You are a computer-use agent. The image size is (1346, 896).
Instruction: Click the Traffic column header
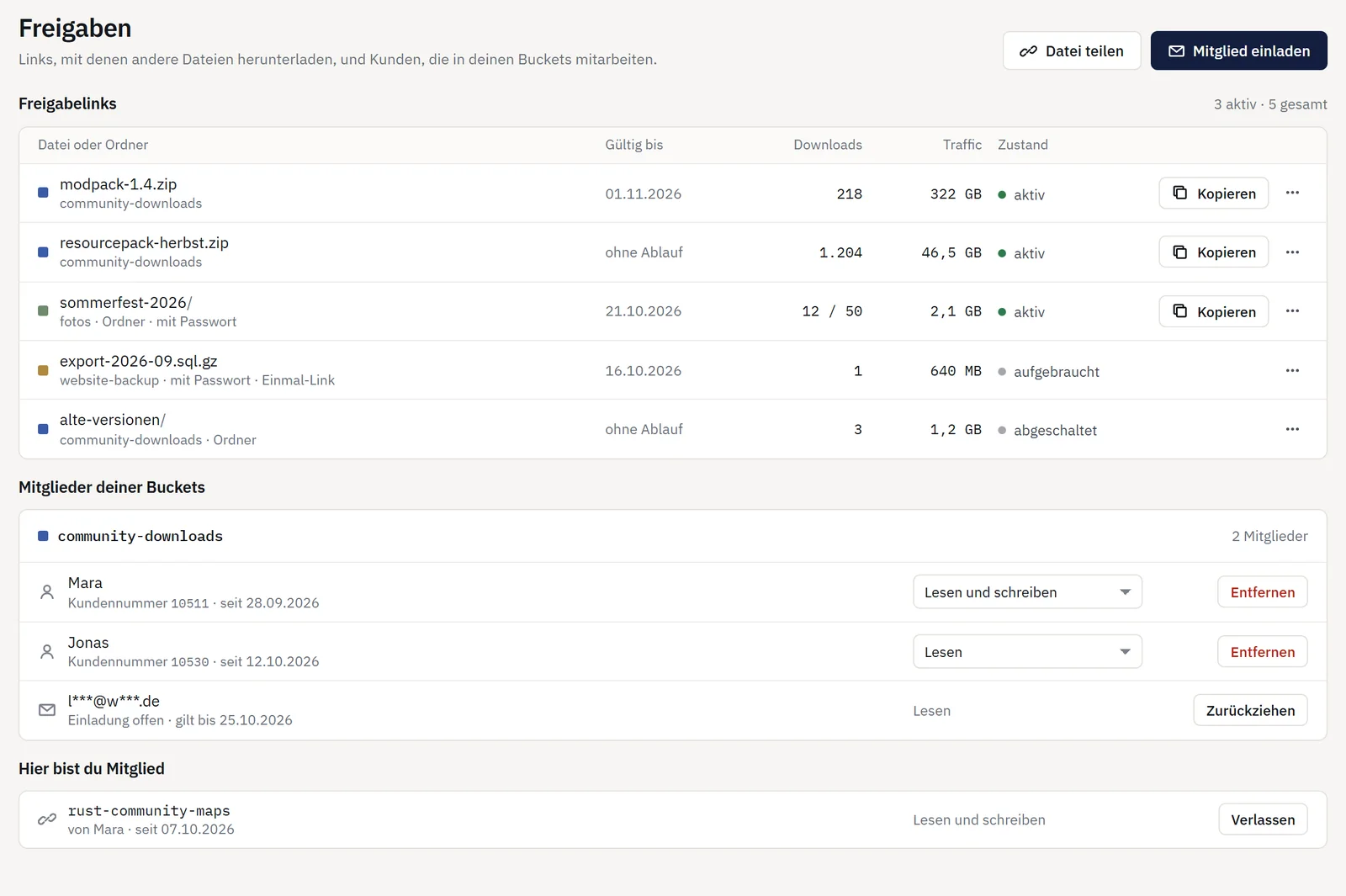point(962,145)
